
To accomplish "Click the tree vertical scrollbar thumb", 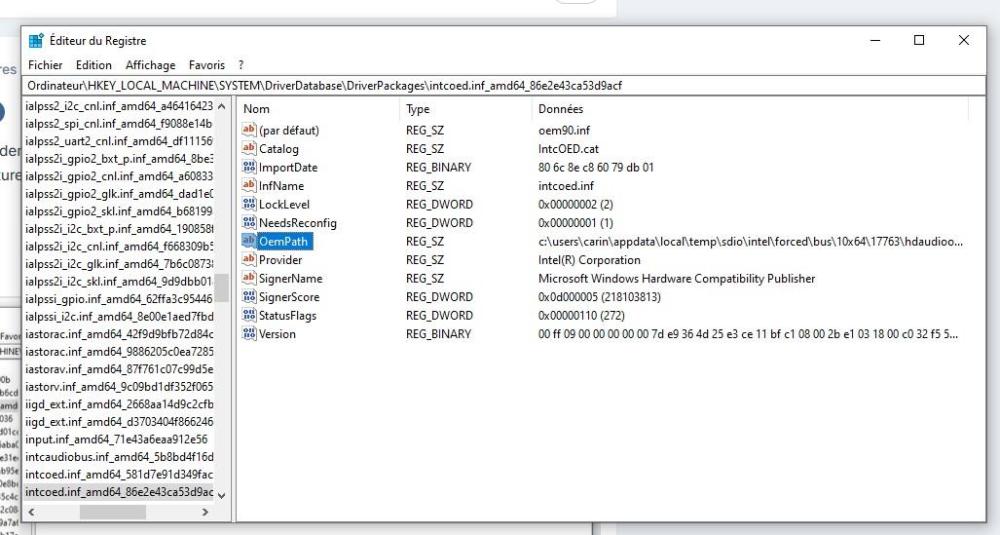I will click(221, 288).
